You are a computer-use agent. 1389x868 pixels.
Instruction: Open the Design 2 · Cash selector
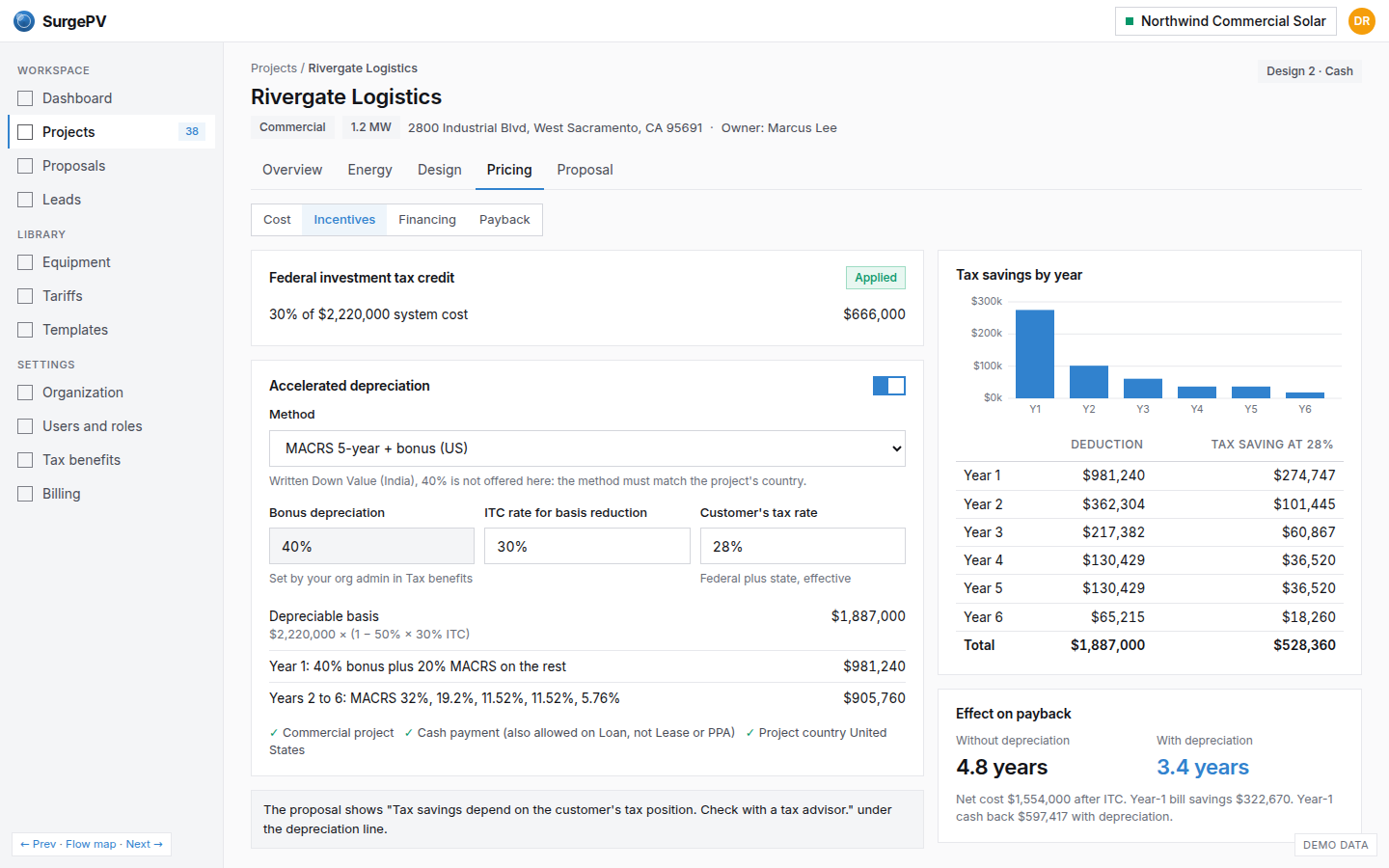[x=1309, y=71]
